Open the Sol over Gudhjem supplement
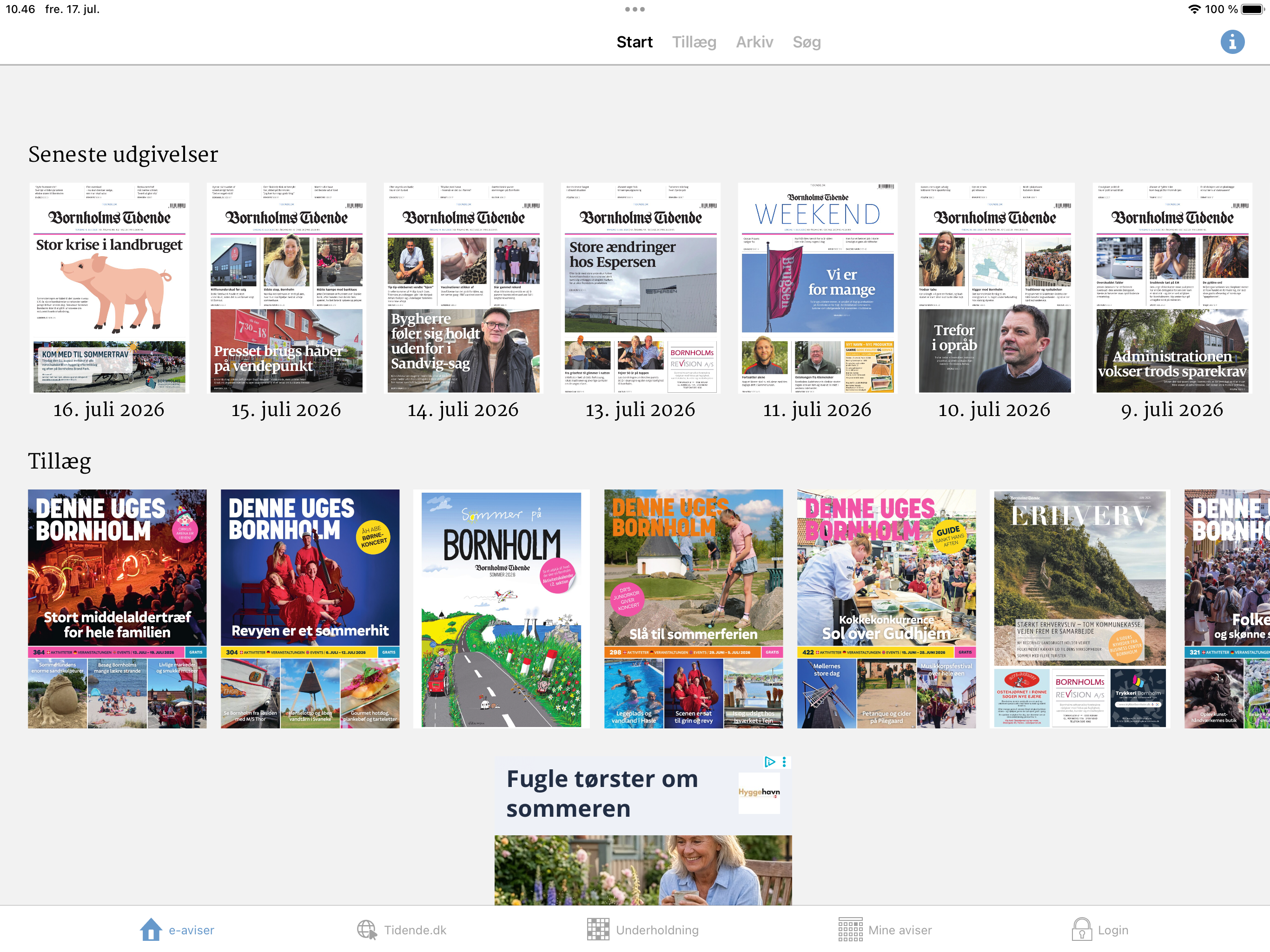Screen dimensions: 1270x952 point(886,608)
